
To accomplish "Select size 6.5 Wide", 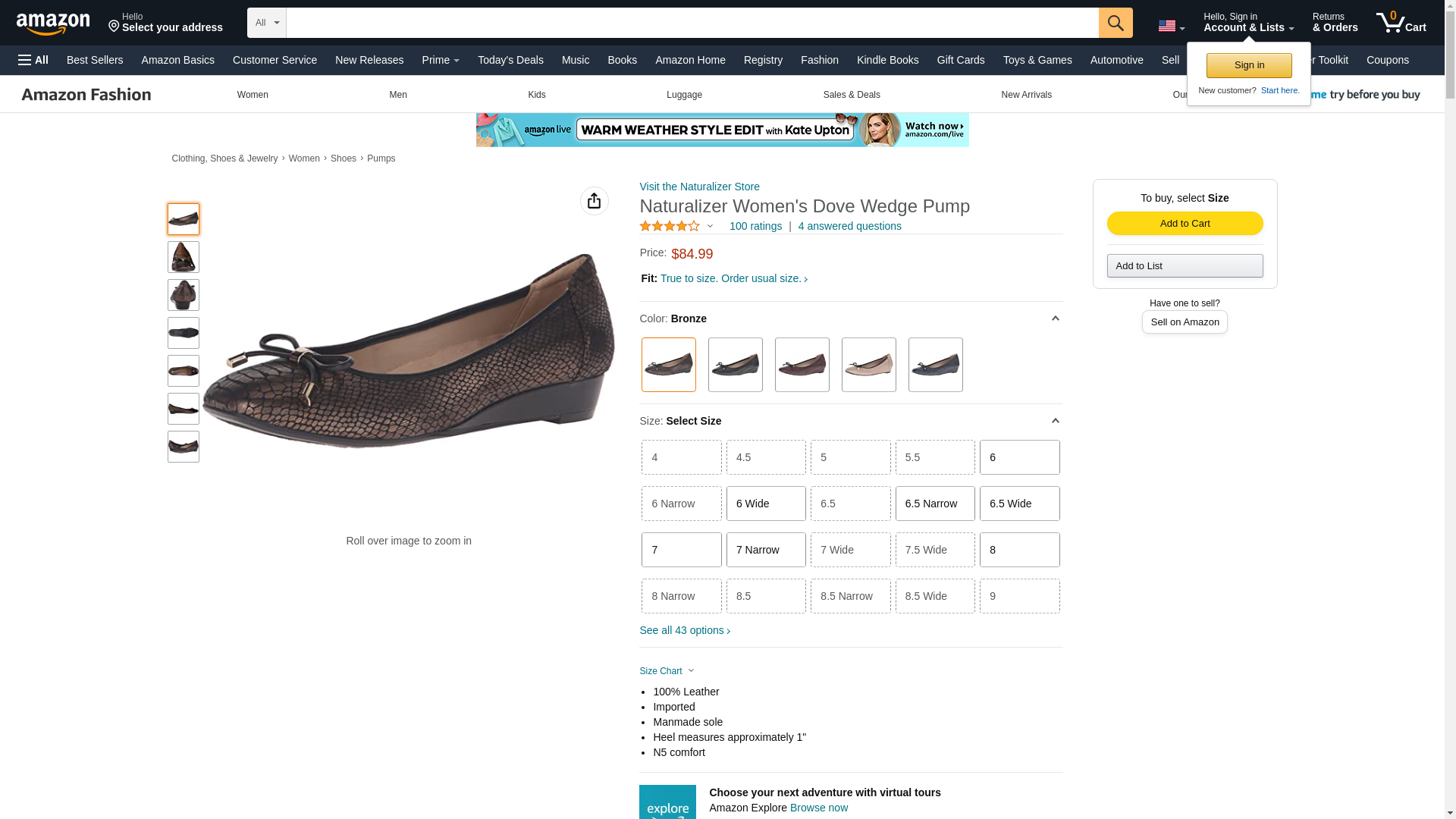I will [1018, 504].
